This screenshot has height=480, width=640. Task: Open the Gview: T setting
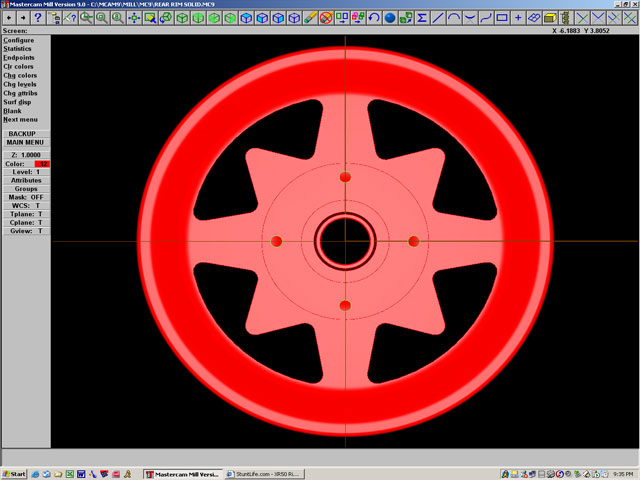tap(26, 231)
